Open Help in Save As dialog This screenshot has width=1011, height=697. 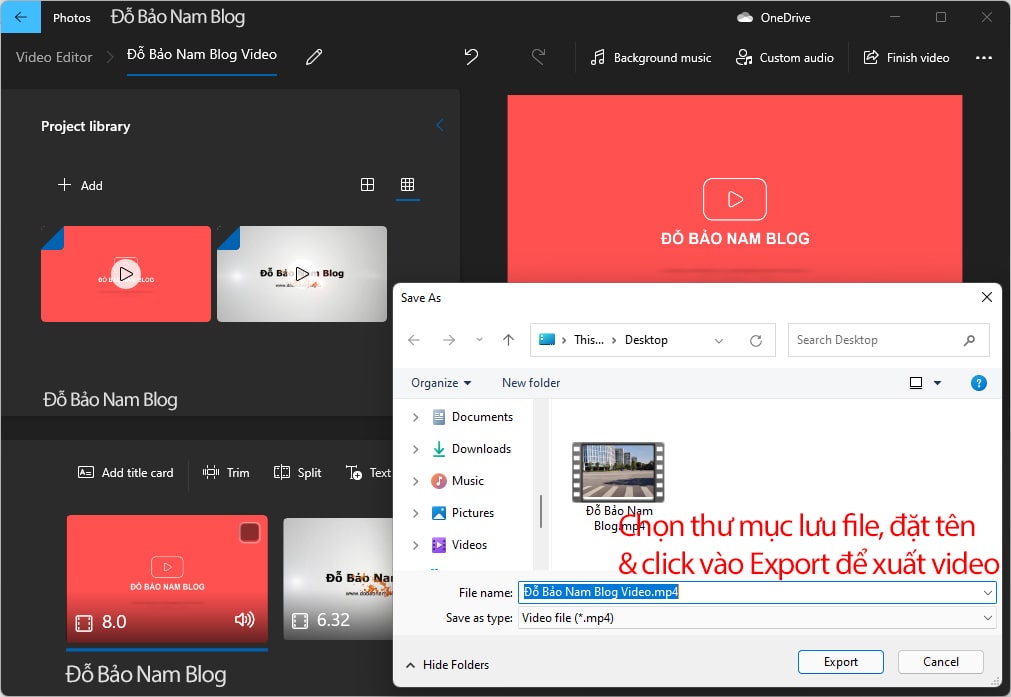(978, 383)
